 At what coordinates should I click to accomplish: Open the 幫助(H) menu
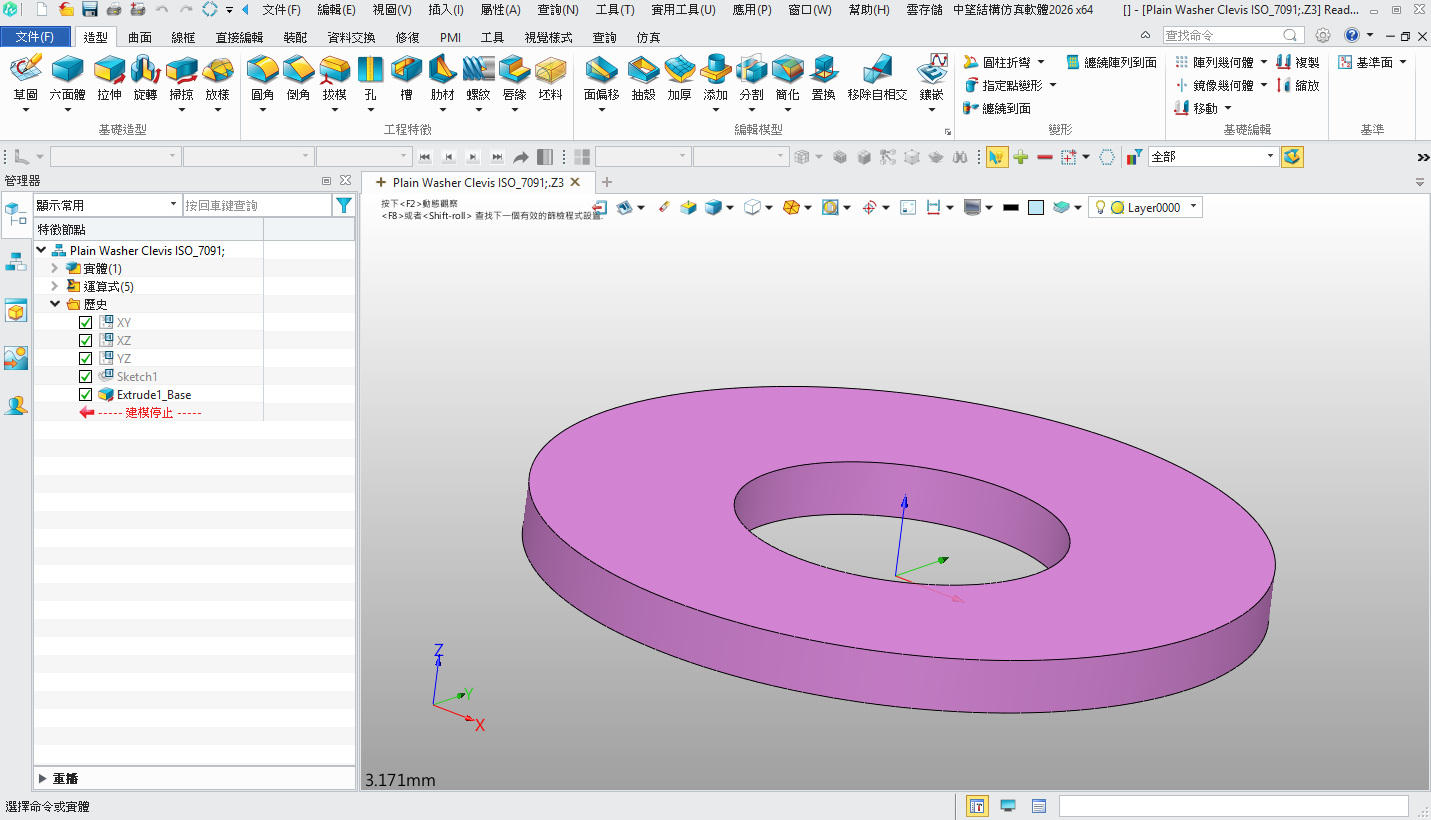[869, 10]
